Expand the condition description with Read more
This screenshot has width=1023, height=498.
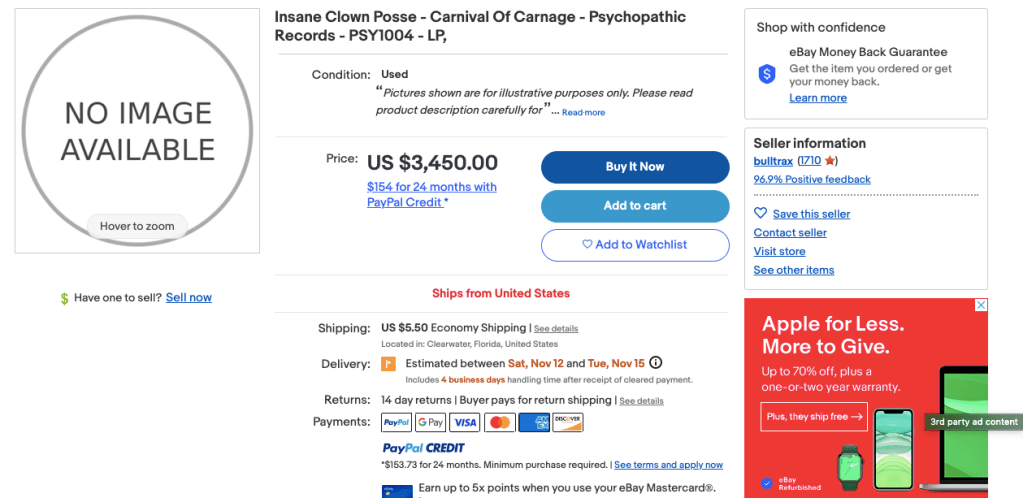(583, 113)
